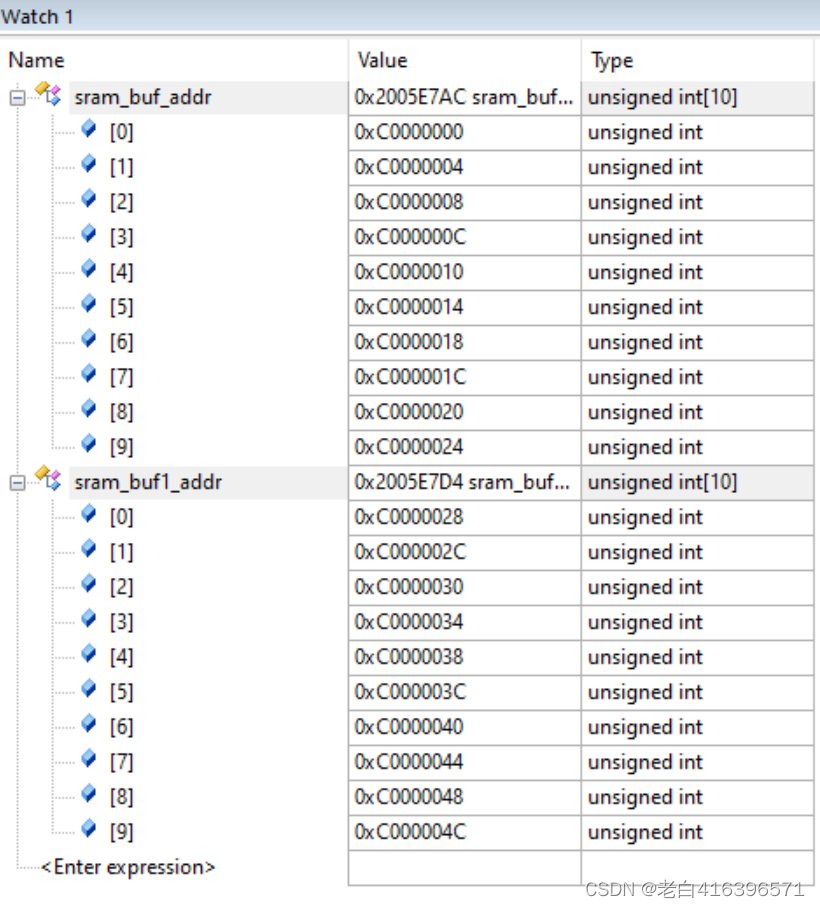The height and width of the screenshot is (908, 820).
Task: Click type cell of sram_buf1_addr row
Action: pos(698,482)
